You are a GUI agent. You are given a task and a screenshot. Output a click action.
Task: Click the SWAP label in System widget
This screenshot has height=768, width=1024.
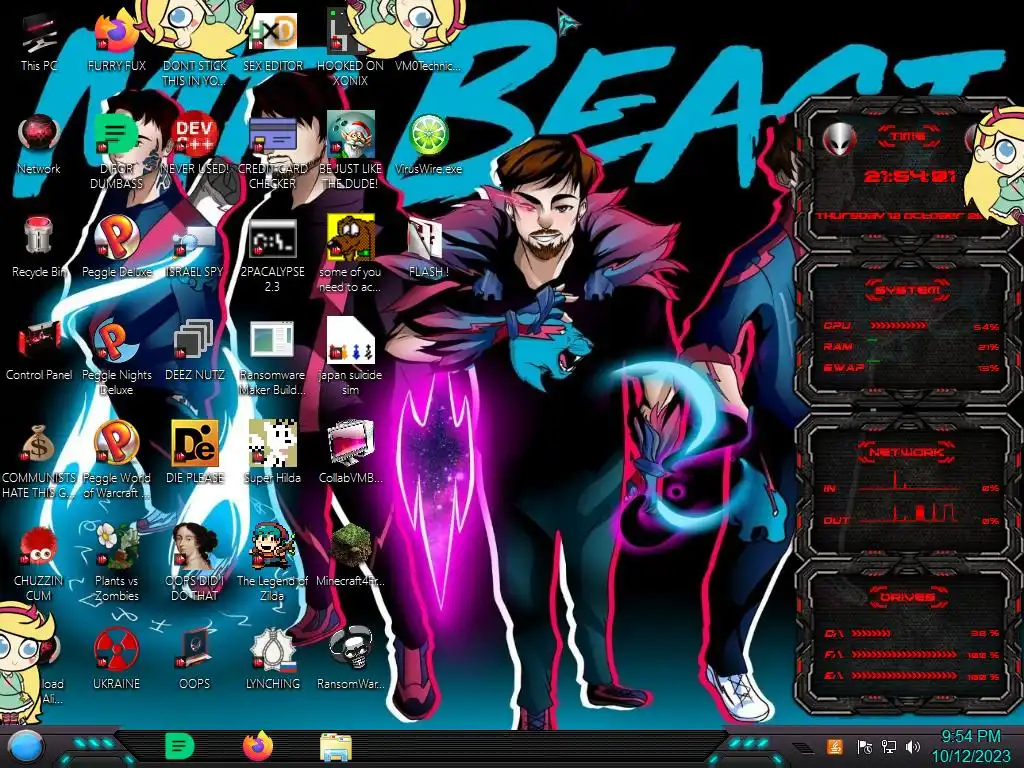click(844, 367)
